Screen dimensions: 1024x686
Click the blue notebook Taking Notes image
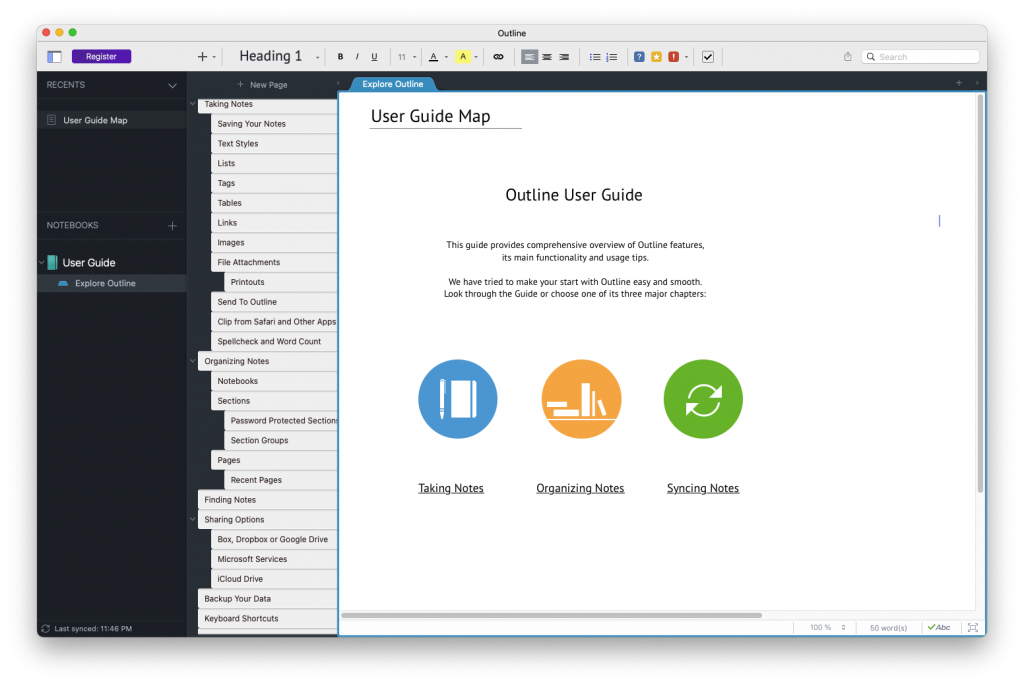(x=458, y=399)
